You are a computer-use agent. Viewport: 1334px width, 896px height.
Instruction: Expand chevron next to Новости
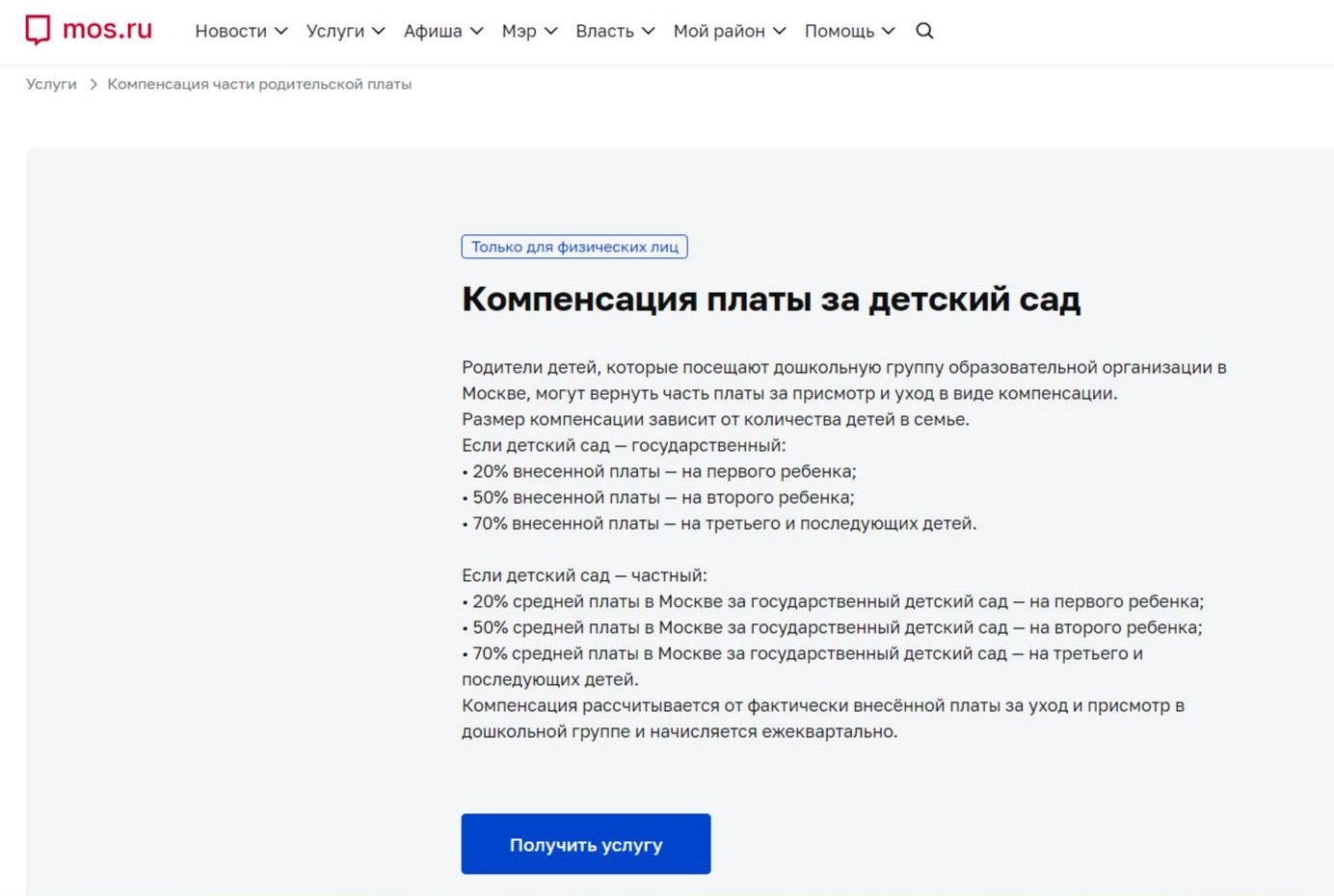pos(280,31)
